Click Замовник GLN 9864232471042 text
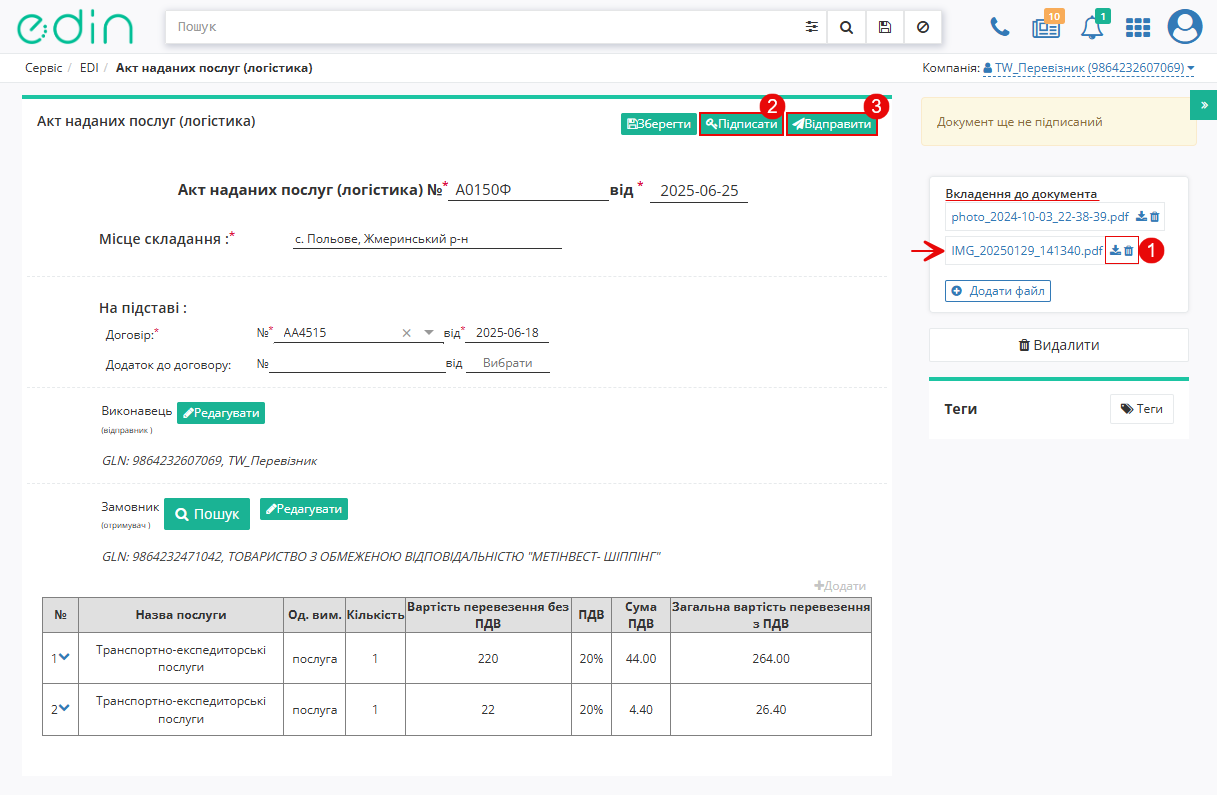This screenshot has width=1217, height=795. coord(382,556)
